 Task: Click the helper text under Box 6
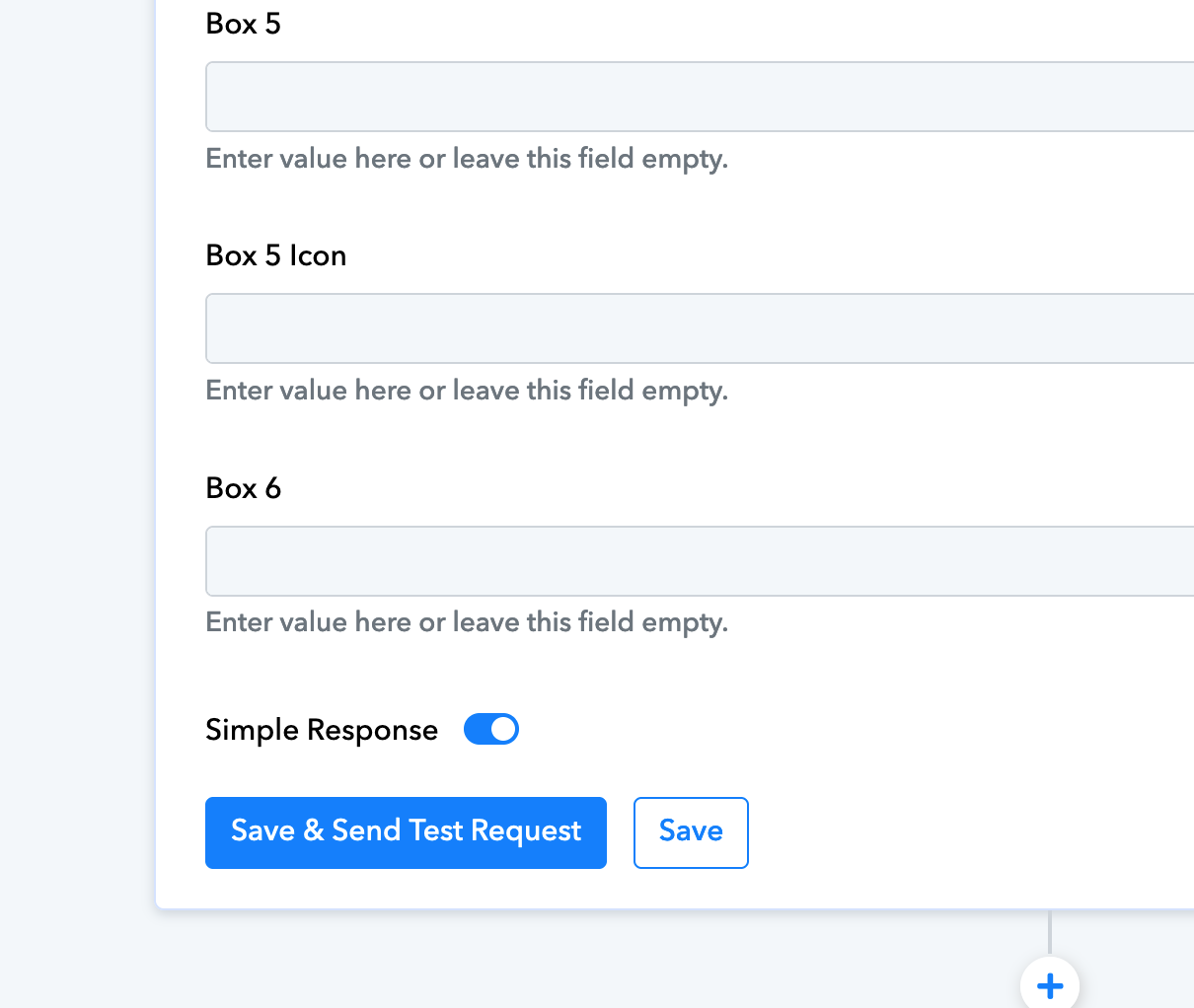point(467,622)
